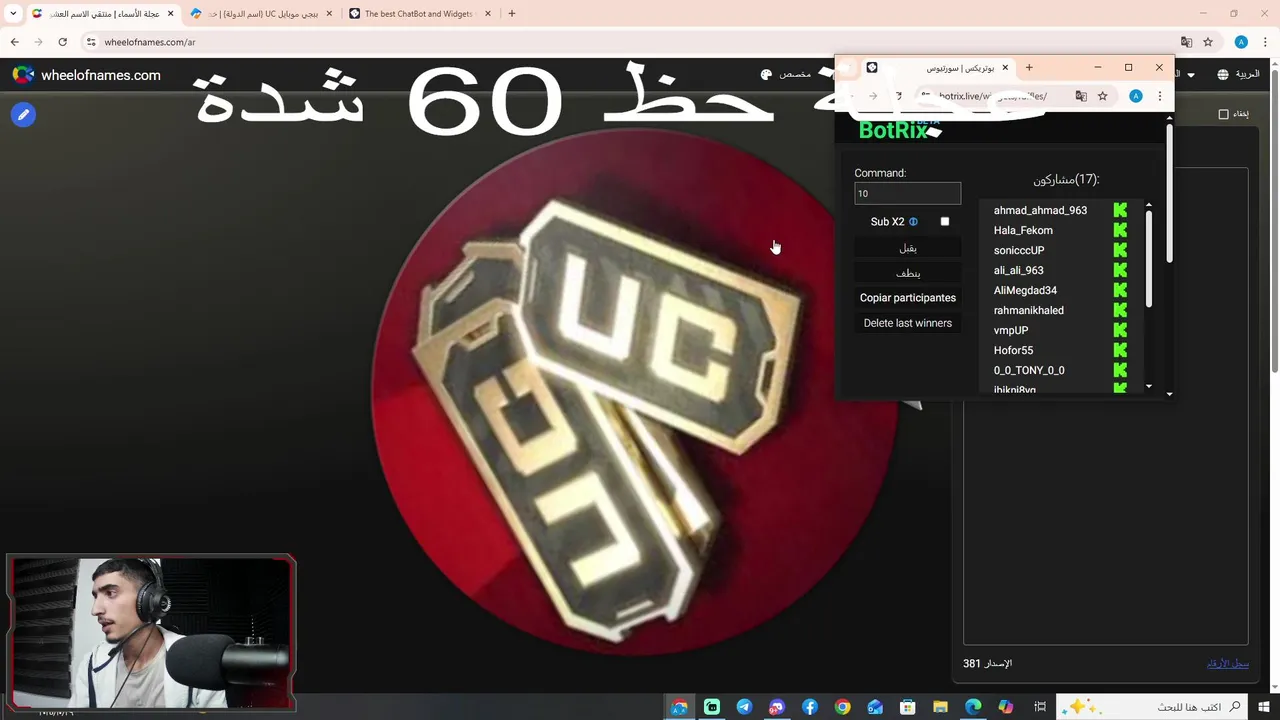
Task: Switch to The best ChatBot and Widgets tab
Action: [421, 14]
